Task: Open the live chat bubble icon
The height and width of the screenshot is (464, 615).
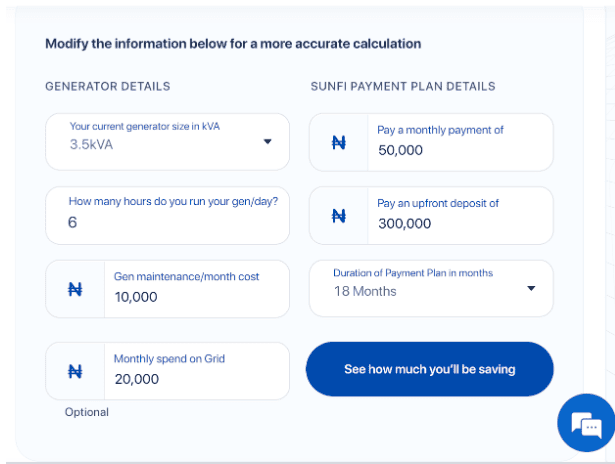Action: pyautogui.click(x=586, y=423)
